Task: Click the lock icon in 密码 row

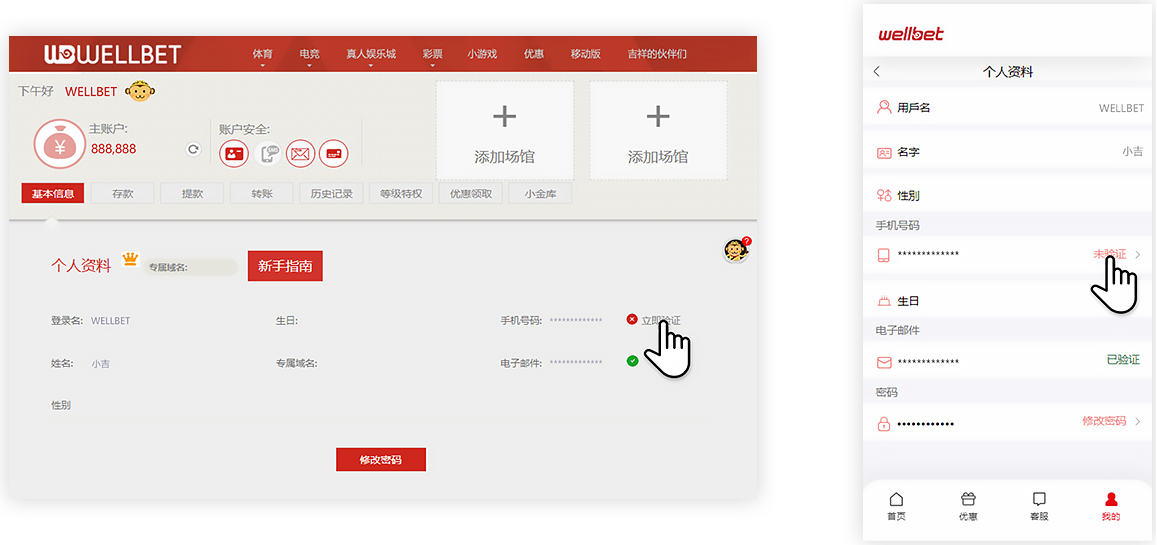Action: [883, 424]
